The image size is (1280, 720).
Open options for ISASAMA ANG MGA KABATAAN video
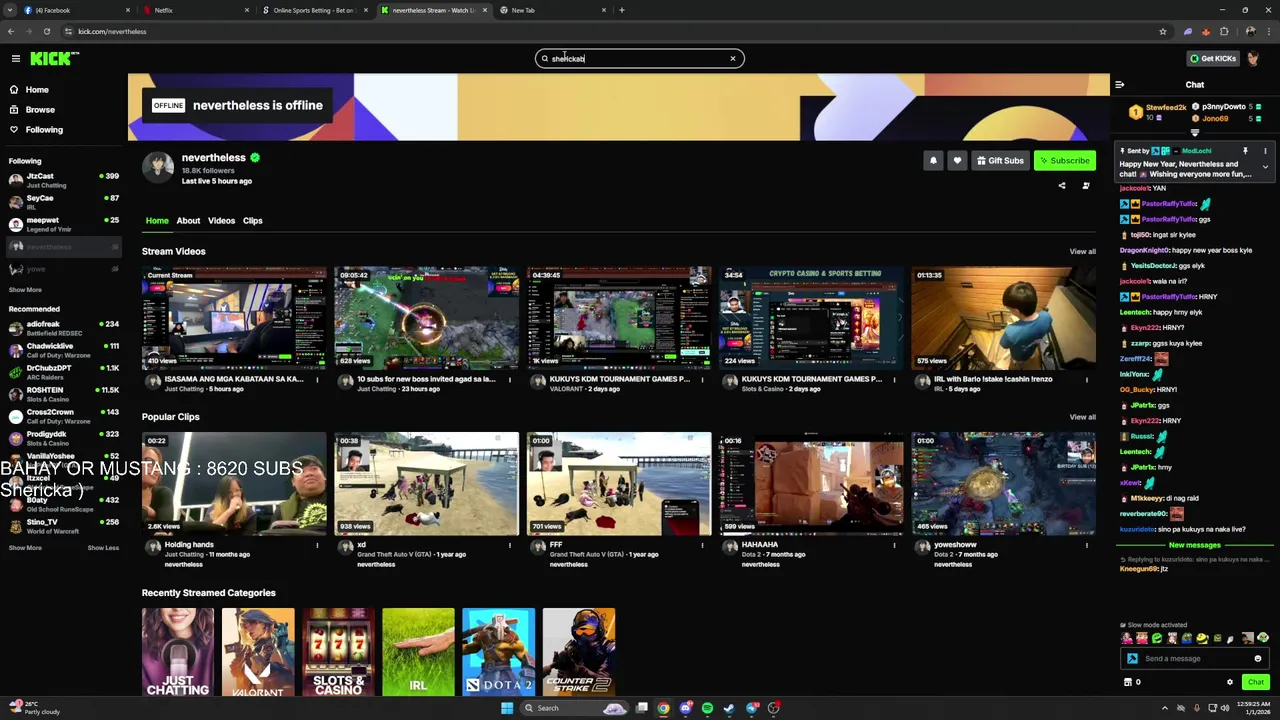click(318, 380)
